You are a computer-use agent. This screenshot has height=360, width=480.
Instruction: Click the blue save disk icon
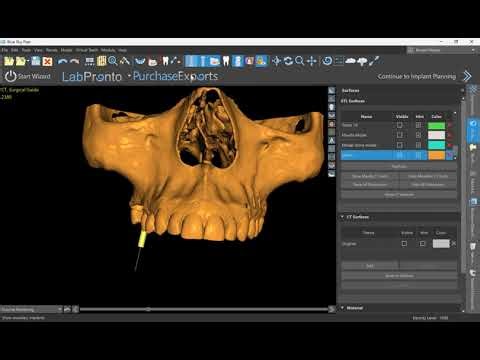pyautogui.click(x=36, y=61)
